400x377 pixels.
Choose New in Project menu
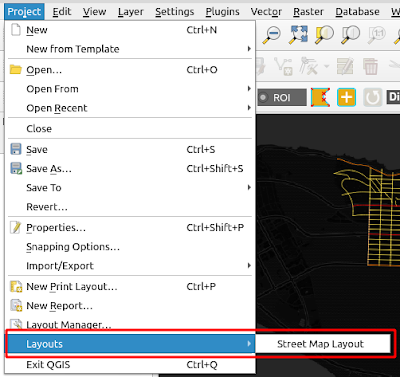(130, 30)
